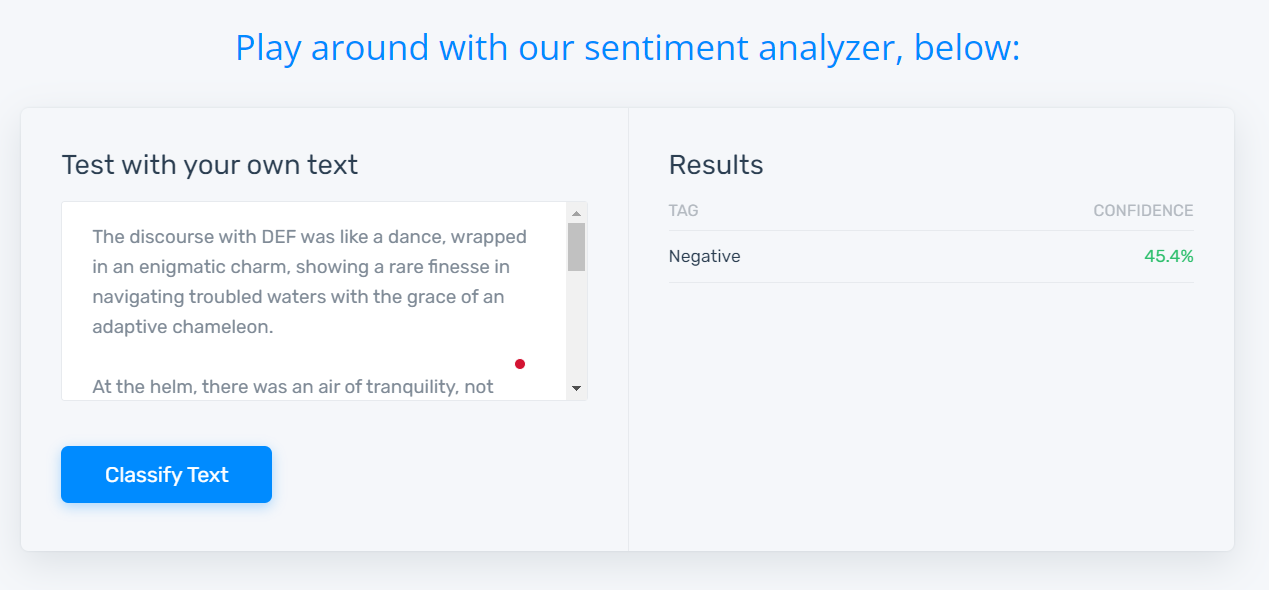
Task: Select the Negative sentiment tag
Action: pyautogui.click(x=704, y=256)
